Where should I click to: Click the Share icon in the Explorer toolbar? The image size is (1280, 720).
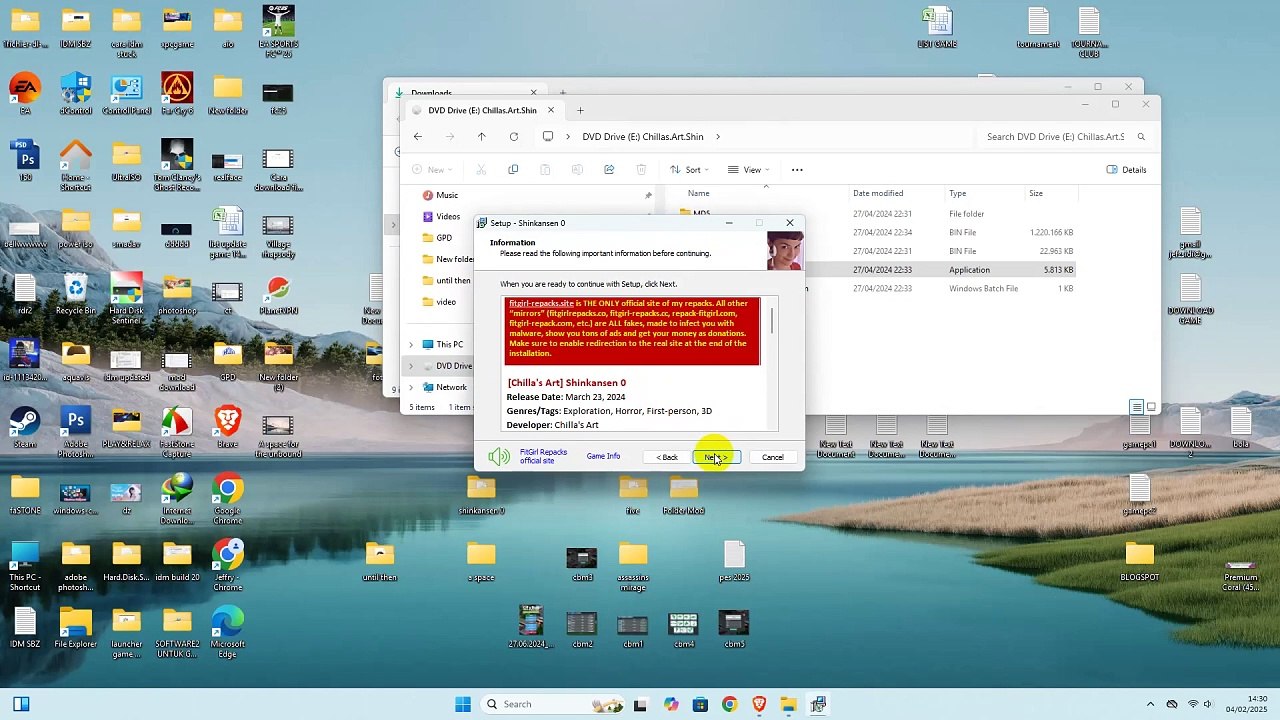point(609,170)
